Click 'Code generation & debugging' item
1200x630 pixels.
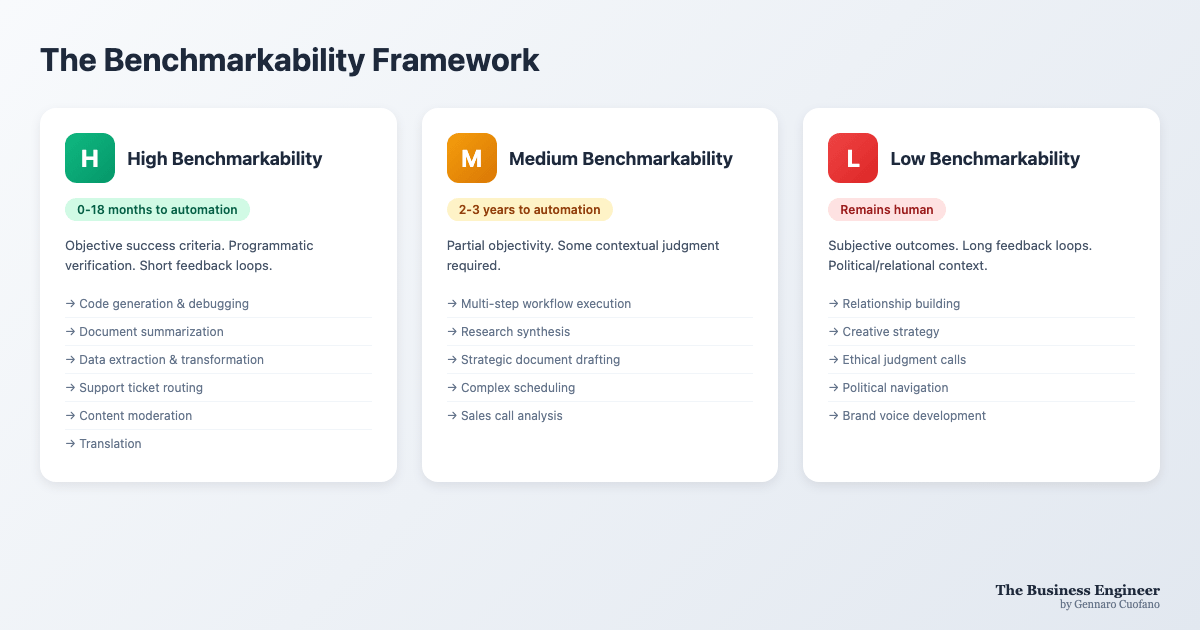click(x=218, y=304)
